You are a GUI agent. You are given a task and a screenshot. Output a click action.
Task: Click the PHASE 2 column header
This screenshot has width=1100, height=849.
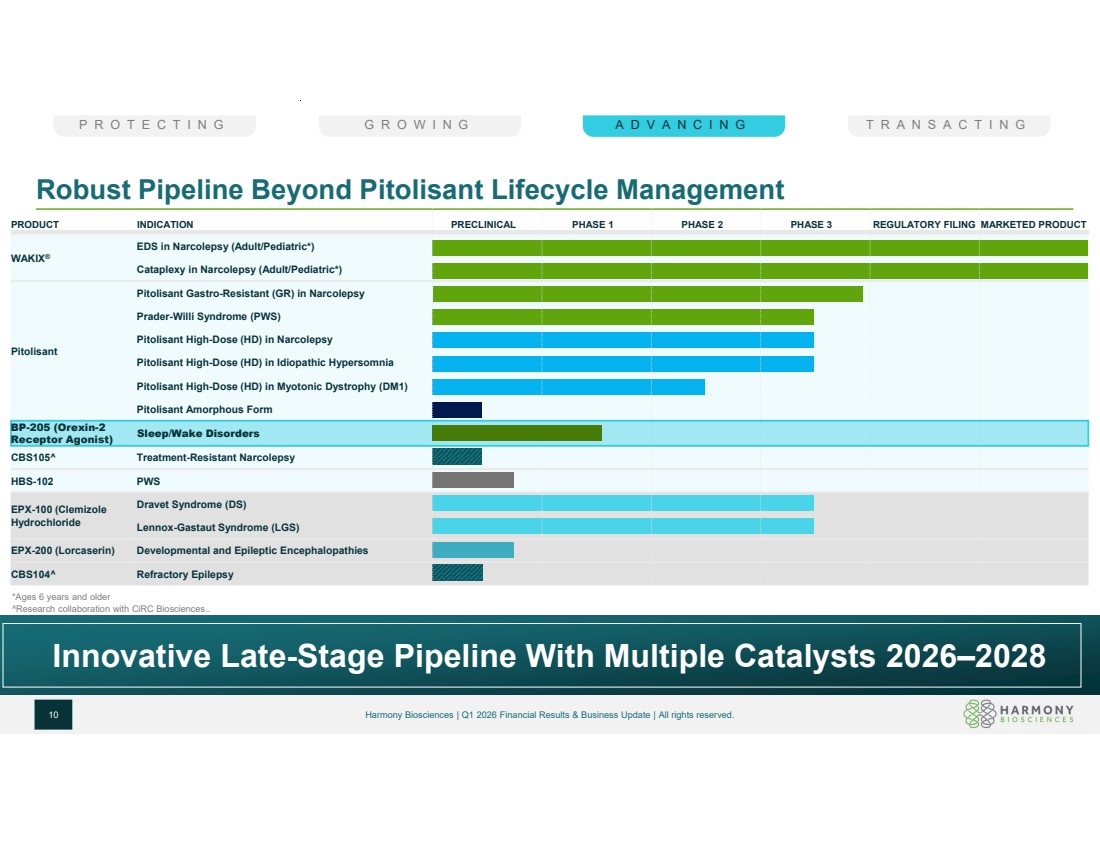pyautogui.click(x=702, y=225)
